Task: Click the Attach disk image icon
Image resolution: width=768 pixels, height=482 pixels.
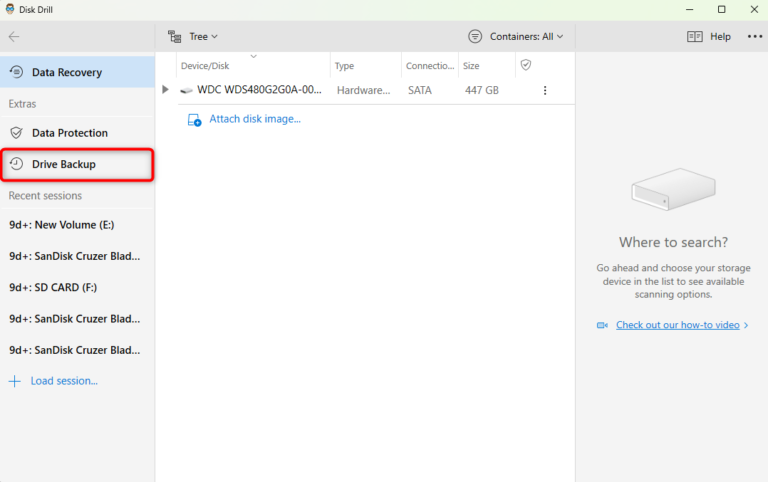Action: 194,119
